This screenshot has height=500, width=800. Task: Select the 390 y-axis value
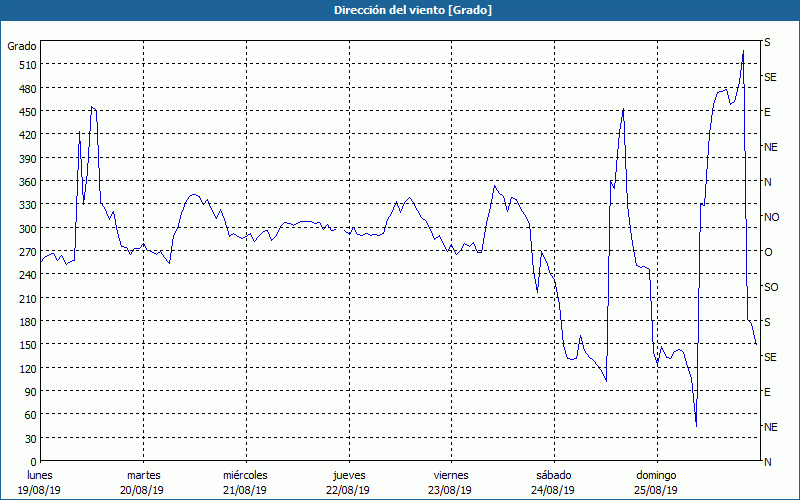[28, 159]
